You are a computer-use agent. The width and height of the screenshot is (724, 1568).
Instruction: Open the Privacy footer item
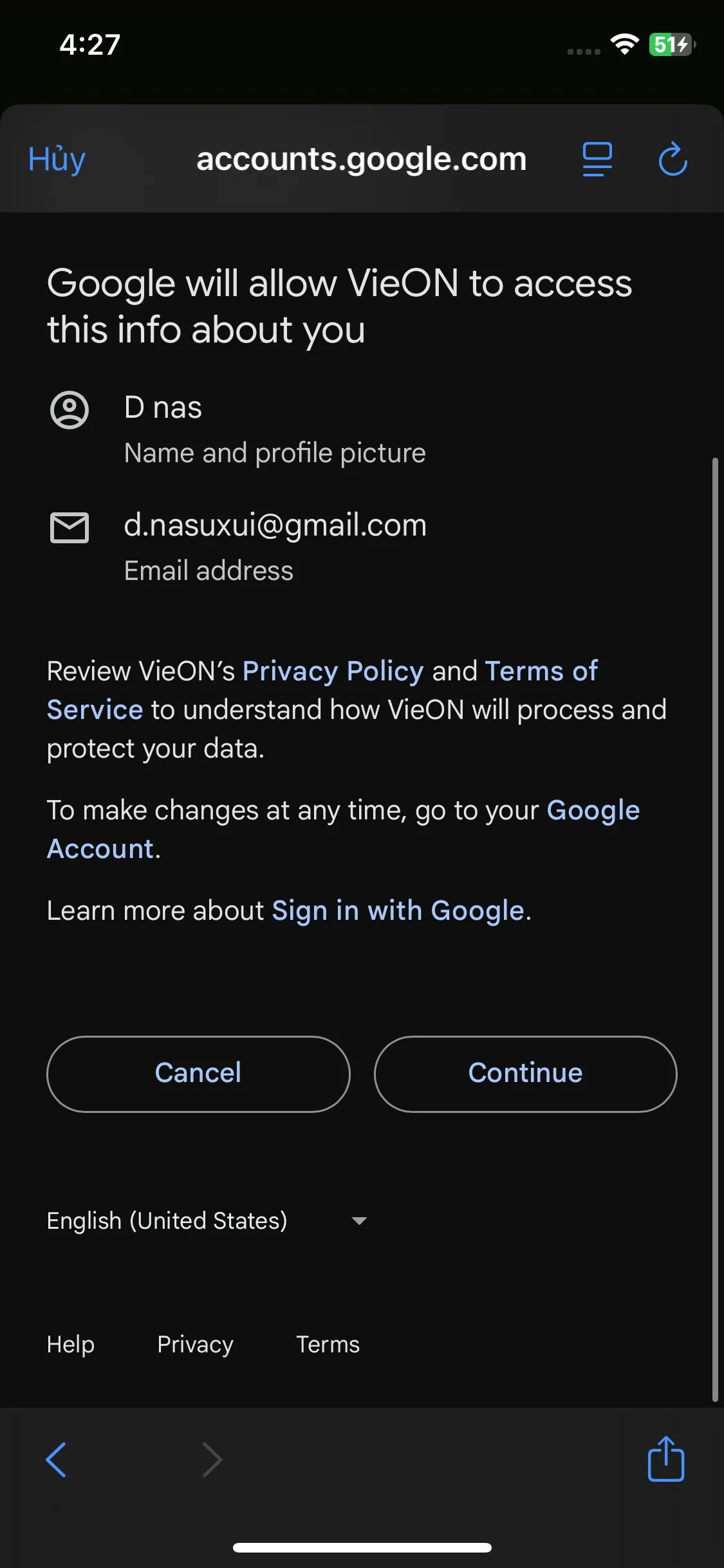[x=195, y=1344]
